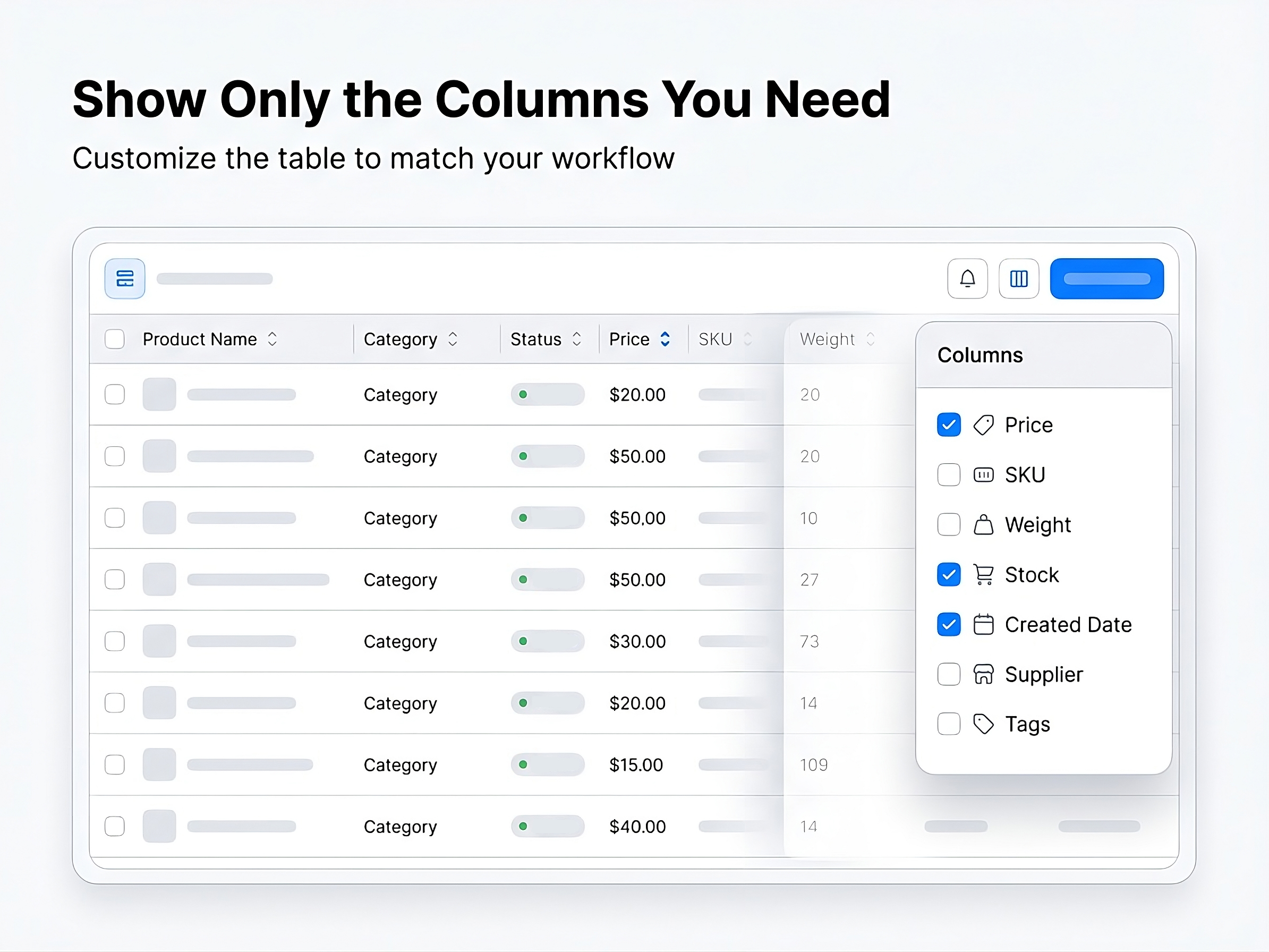Click the calendar icon beside Created Date
This screenshot has height=952, width=1269.
(983, 624)
